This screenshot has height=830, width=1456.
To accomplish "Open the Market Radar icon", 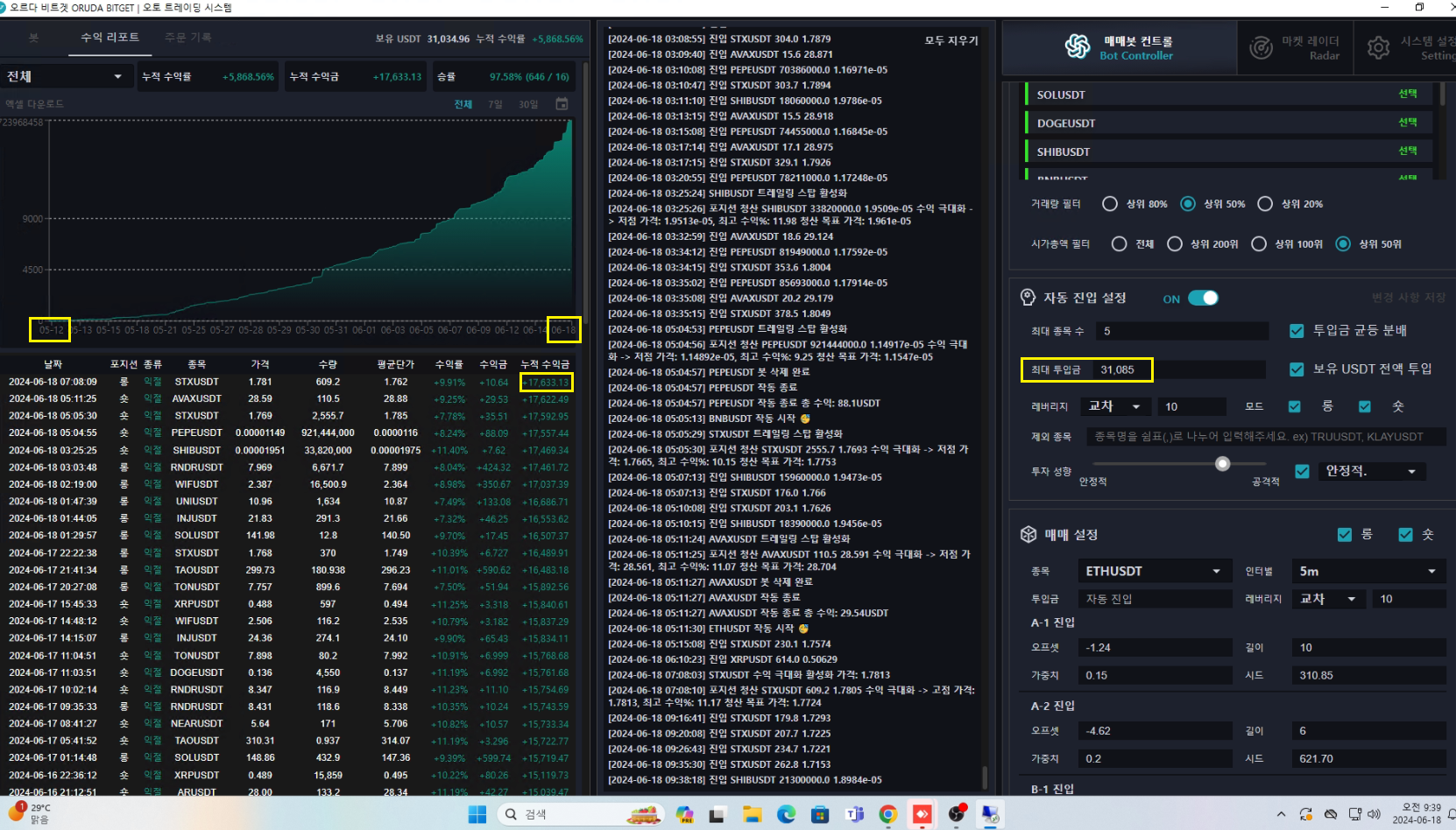I will (x=1261, y=47).
